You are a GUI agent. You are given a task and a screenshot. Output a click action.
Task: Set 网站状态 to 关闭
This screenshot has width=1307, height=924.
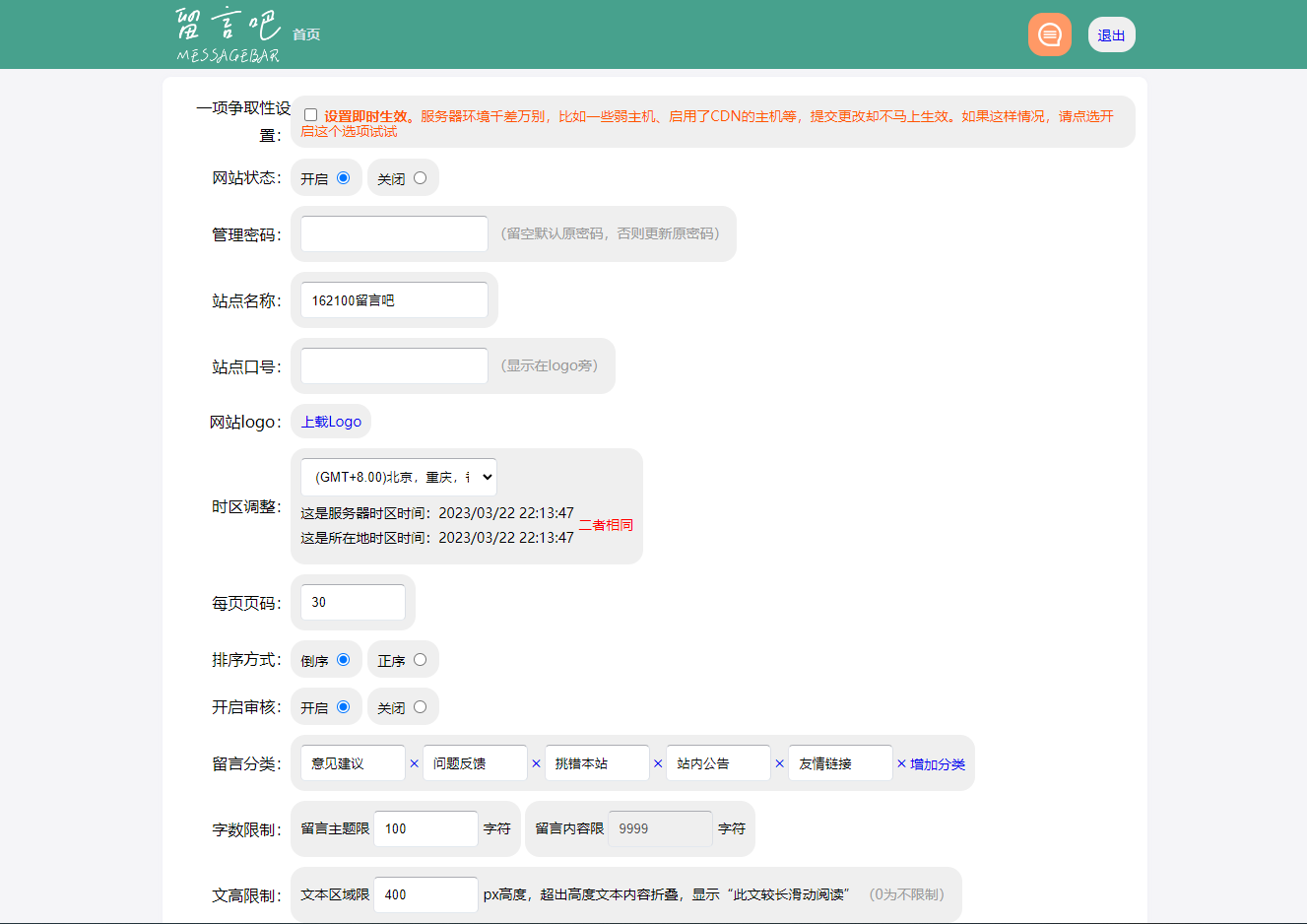tap(420, 178)
